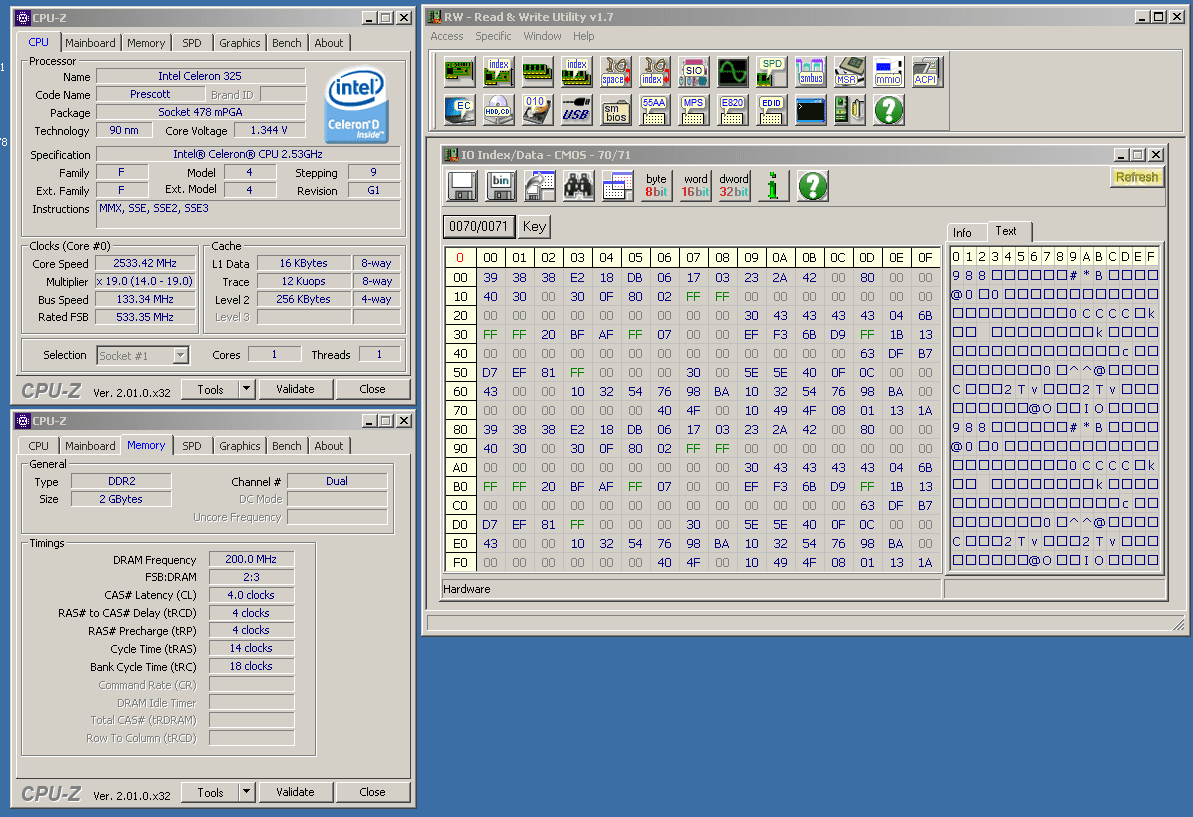Open the MPS table tool
Viewport: 1193px width, 817px height.
coord(693,110)
